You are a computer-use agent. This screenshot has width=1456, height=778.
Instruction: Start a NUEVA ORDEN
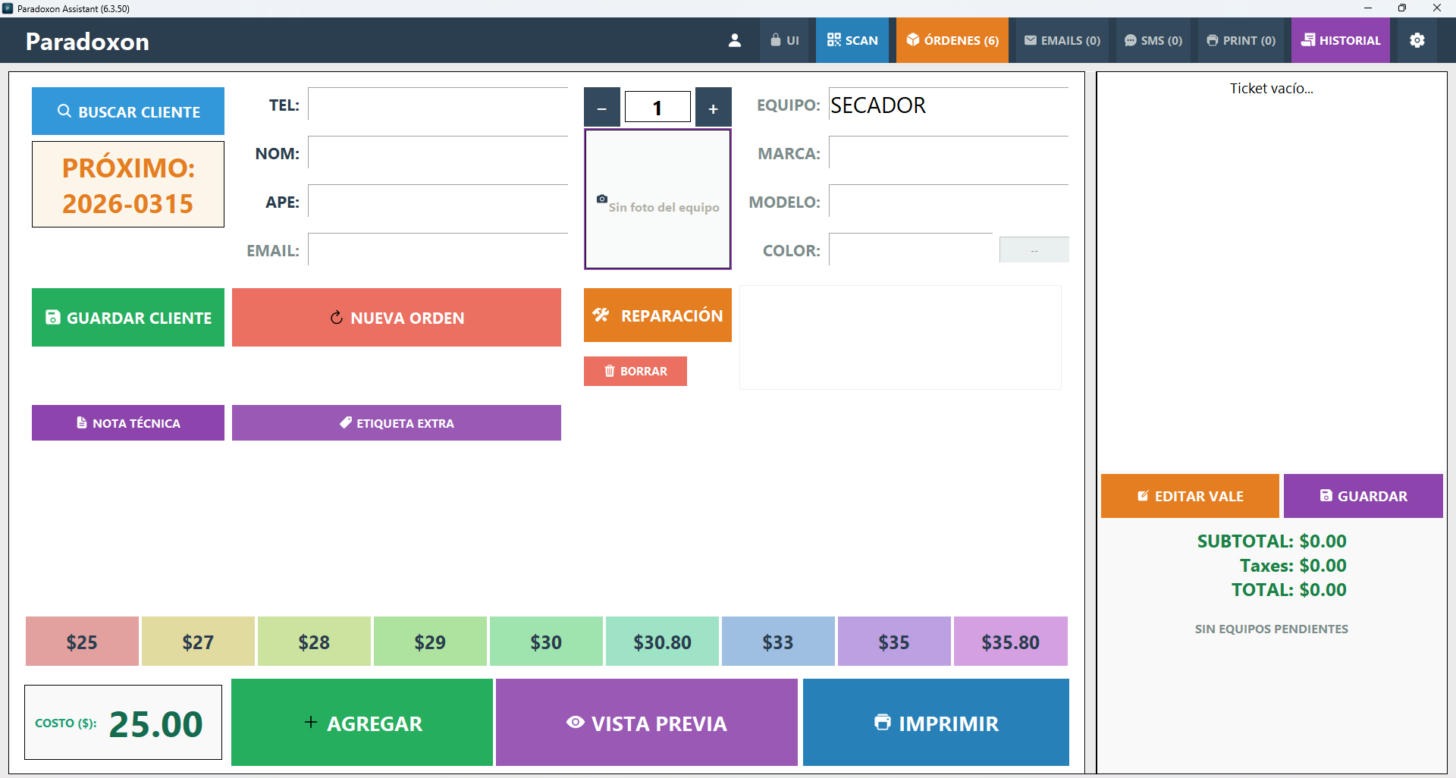click(396, 318)
